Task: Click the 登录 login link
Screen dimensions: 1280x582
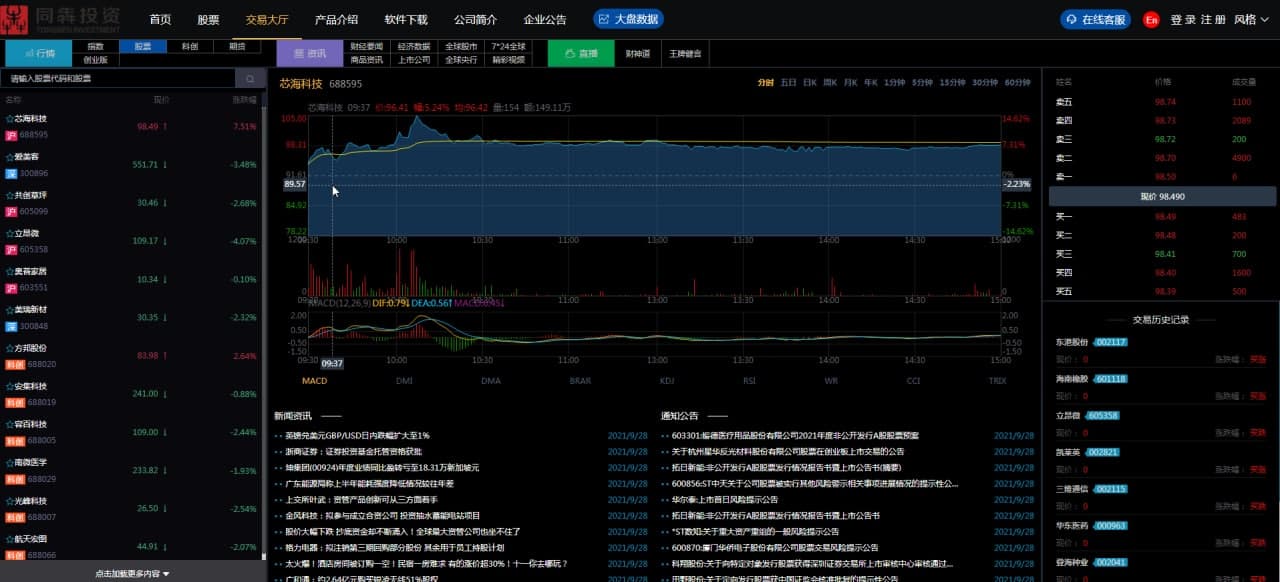Action: tap(1183, 19)
